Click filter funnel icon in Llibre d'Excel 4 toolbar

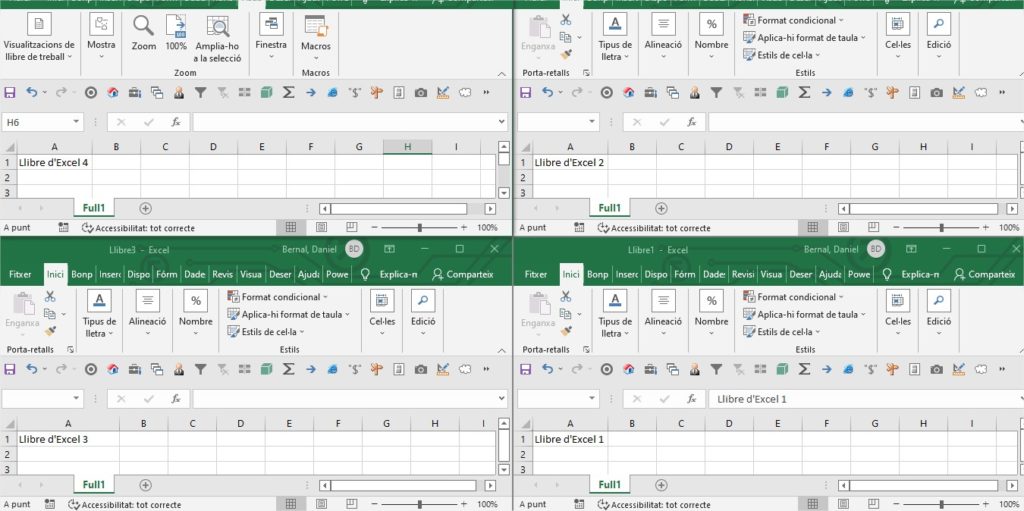[200, 93]
